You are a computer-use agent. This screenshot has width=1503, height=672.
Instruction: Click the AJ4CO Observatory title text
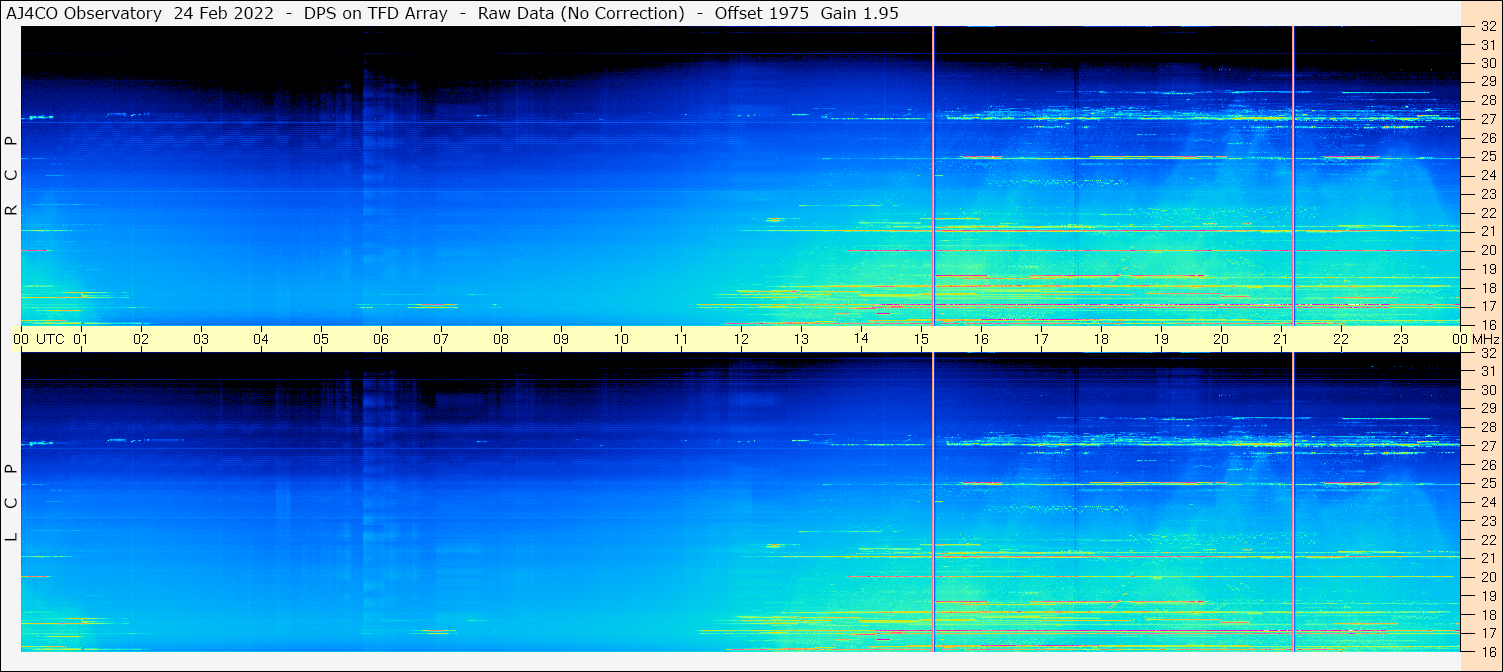[85, 13]
